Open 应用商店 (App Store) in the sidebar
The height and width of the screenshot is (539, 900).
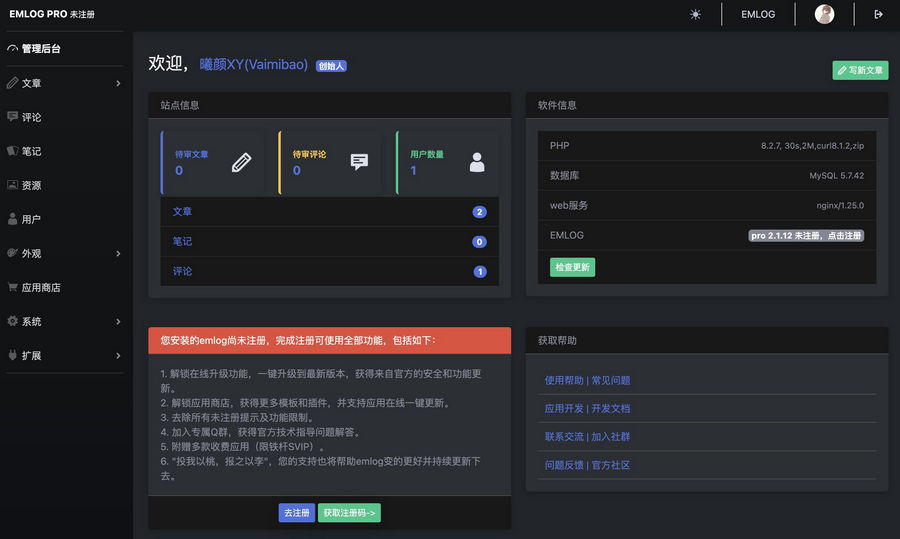click(x=41, y=287)
